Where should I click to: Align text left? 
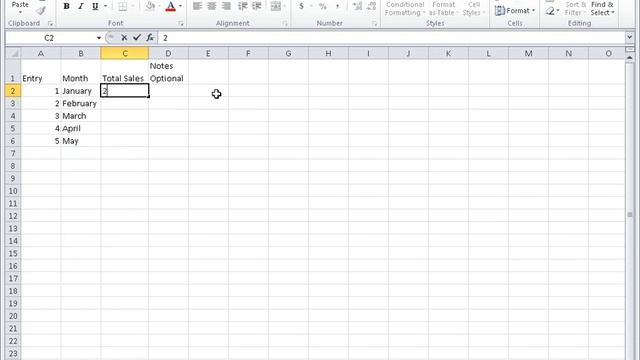pos(197,6)
